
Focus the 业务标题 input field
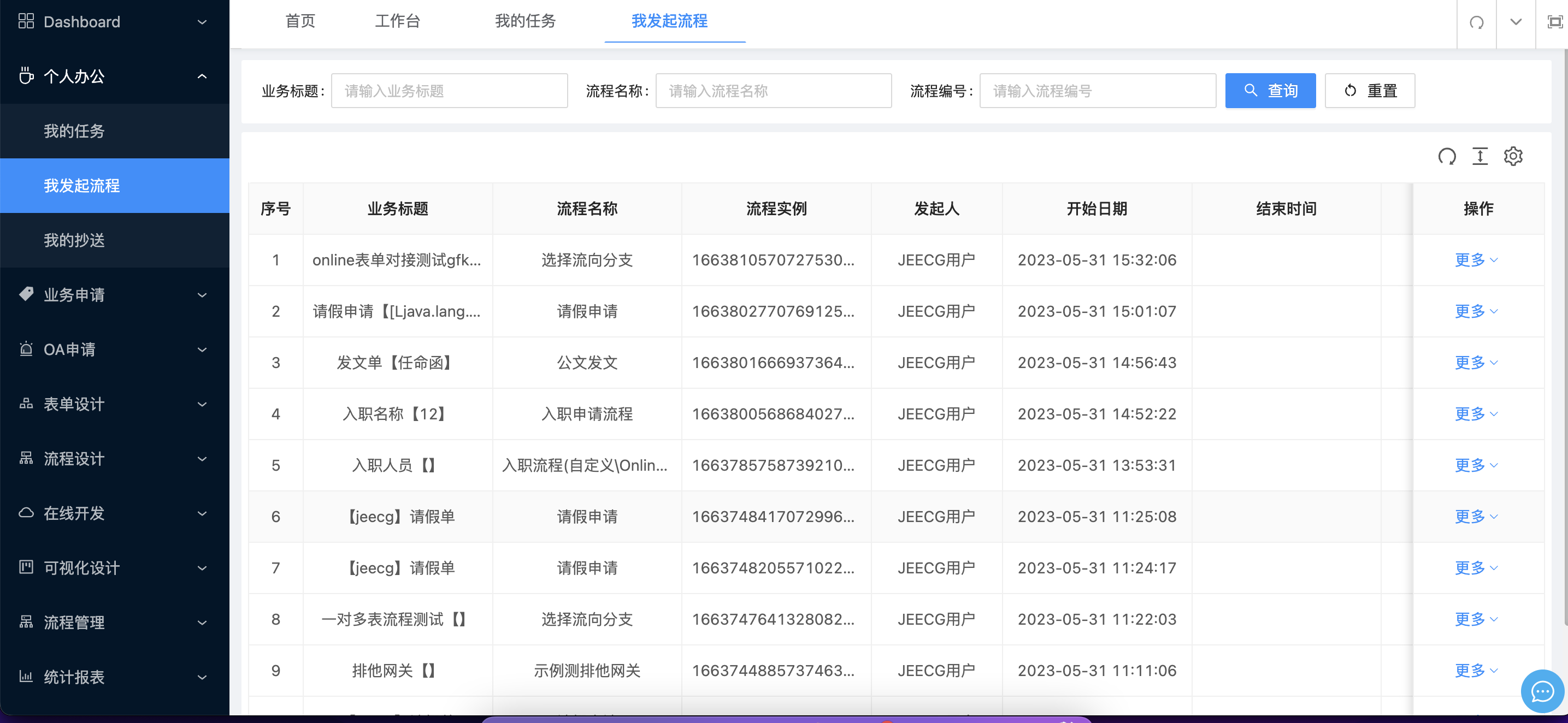(x=449, y=91)
